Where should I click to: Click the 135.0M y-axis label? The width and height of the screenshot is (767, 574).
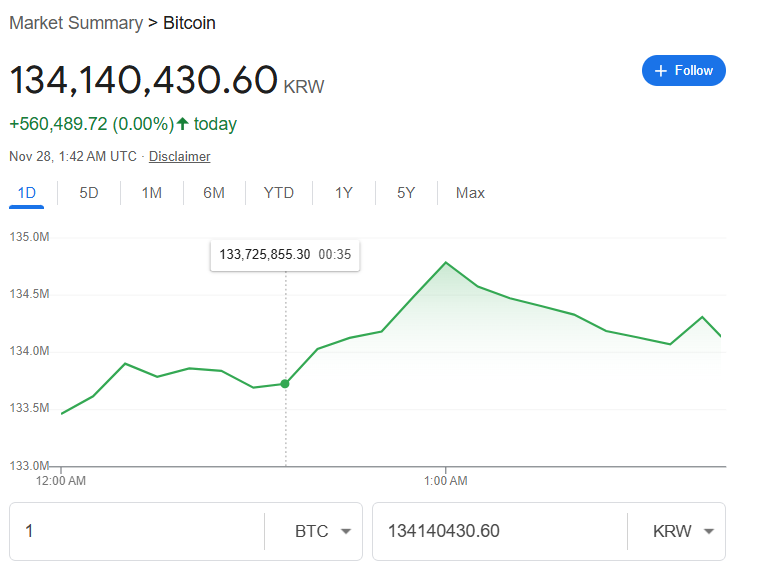(29, 237)
